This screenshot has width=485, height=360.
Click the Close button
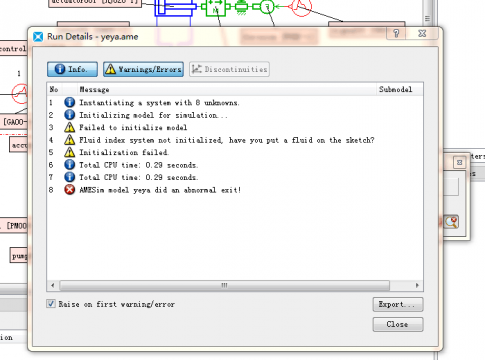398,324
